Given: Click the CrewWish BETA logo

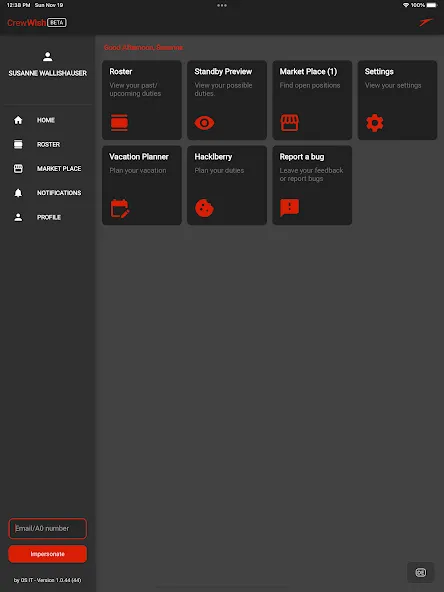Looking at the screenshot, I should (37, 23).
